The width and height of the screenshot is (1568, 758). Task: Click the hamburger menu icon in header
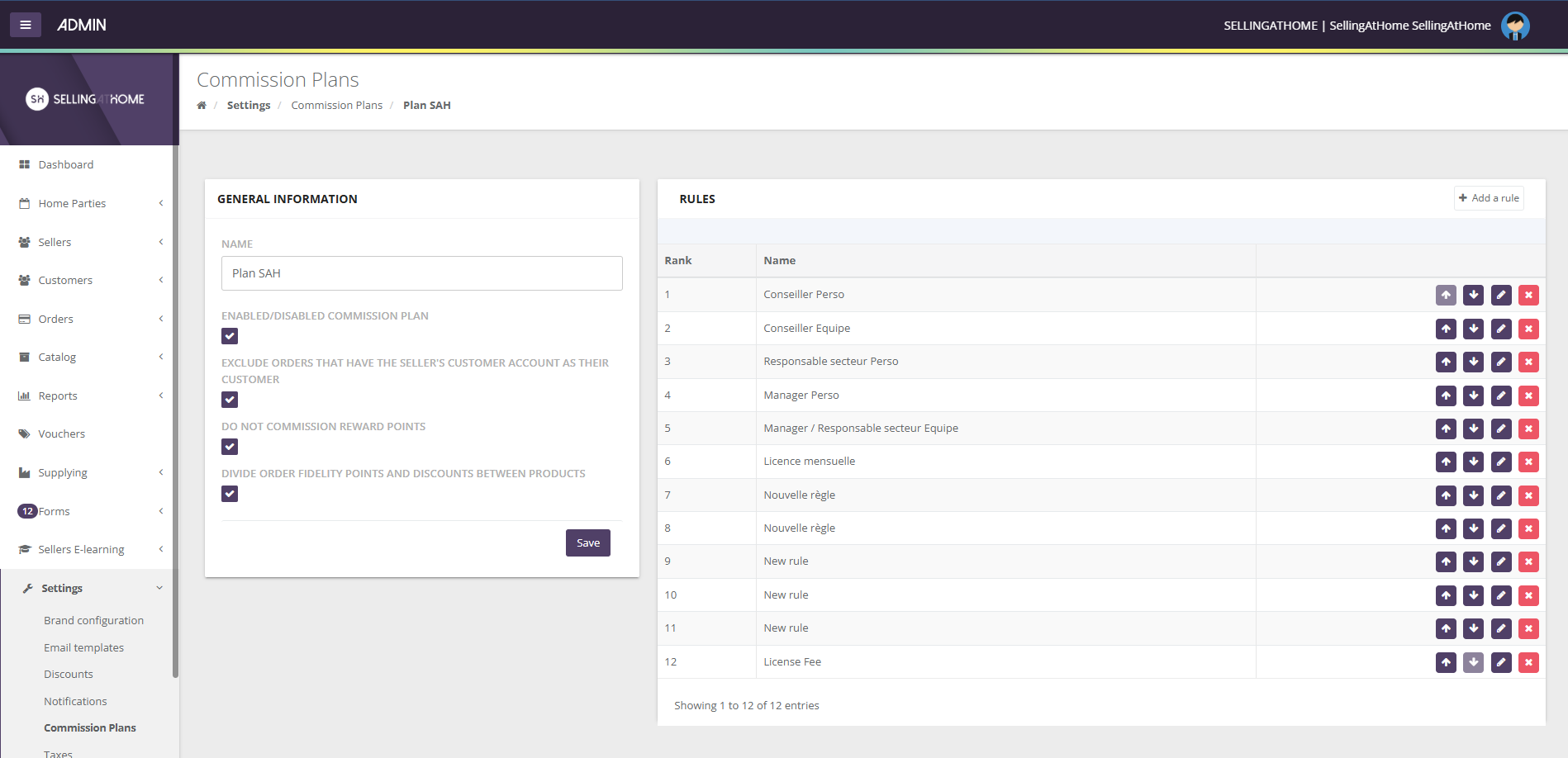coord(26,25)
